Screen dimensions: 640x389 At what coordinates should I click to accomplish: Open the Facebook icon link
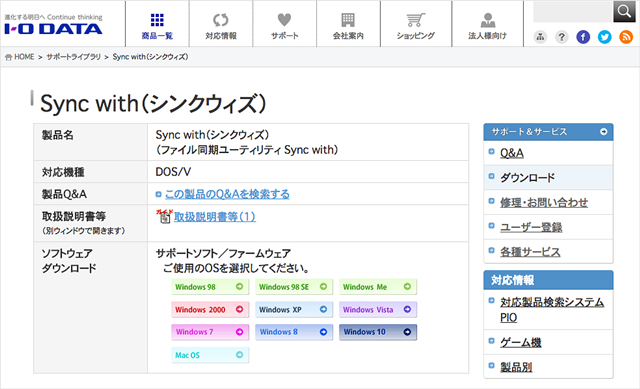[583, 37]
